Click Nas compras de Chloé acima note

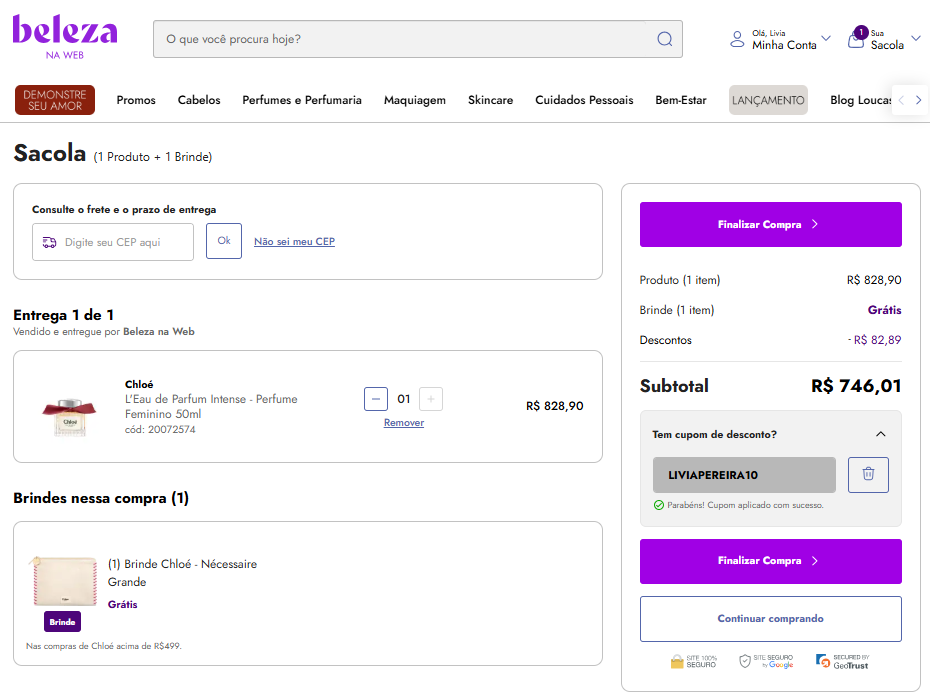[x=104, y=646]
